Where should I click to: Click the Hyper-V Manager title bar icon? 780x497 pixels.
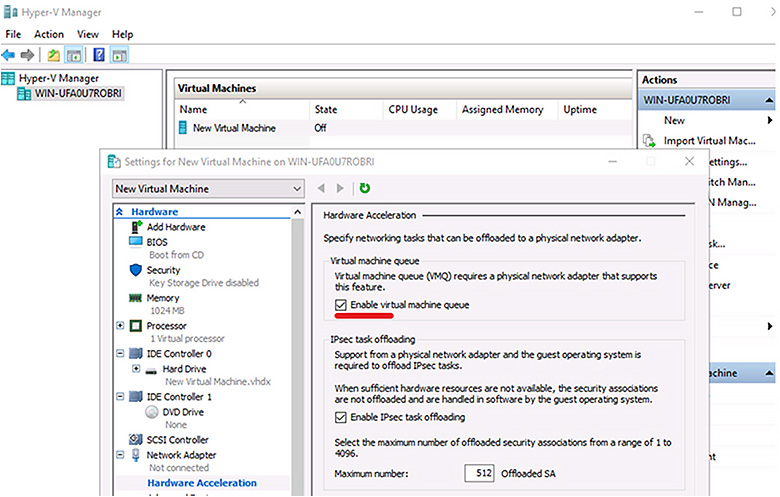[x=10, y=12]
